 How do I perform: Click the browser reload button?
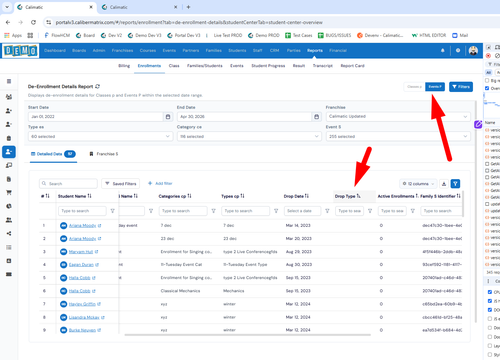(x=33, y=22)
